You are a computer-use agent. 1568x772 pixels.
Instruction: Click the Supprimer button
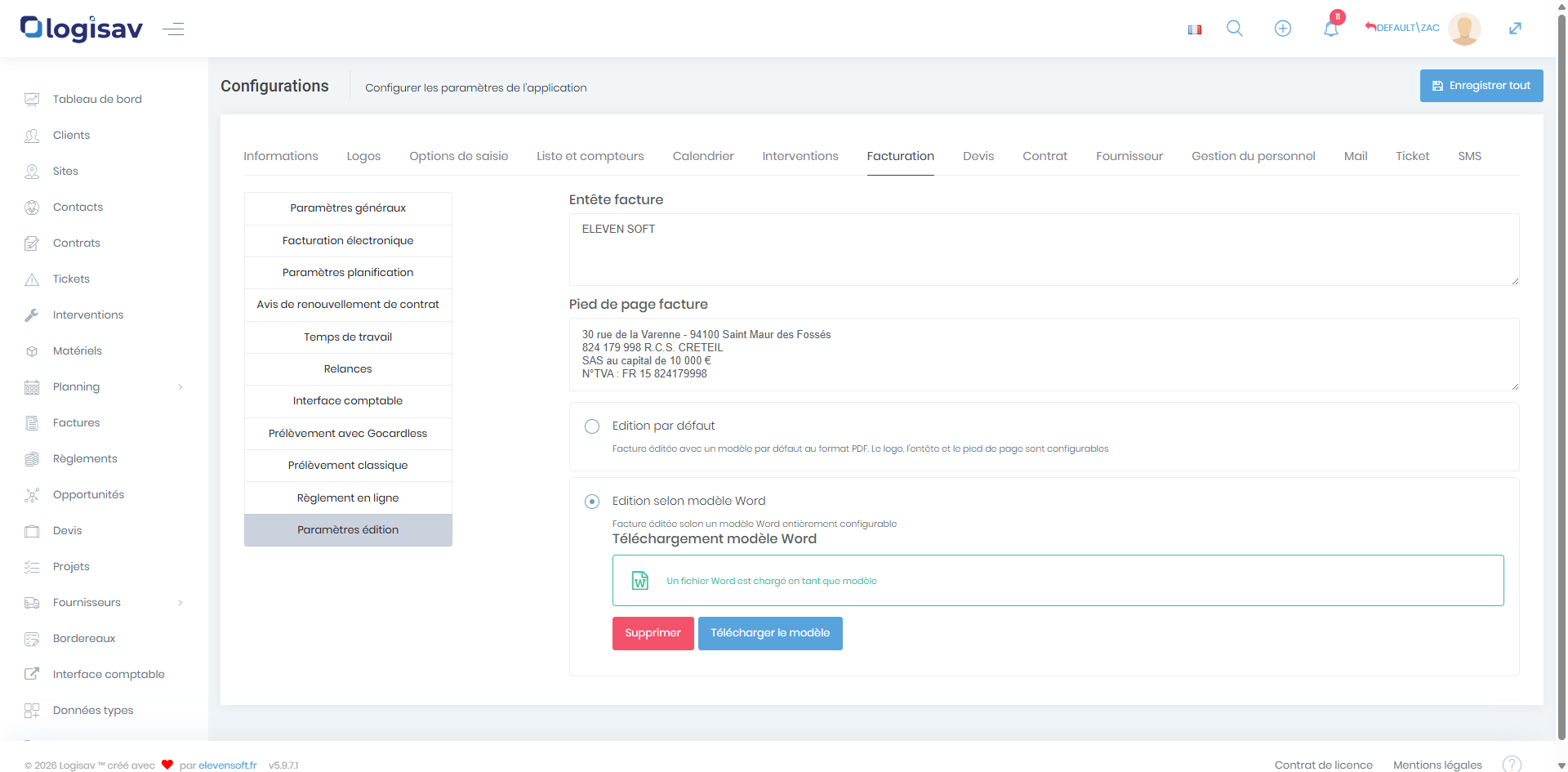[x=653, y=633]
